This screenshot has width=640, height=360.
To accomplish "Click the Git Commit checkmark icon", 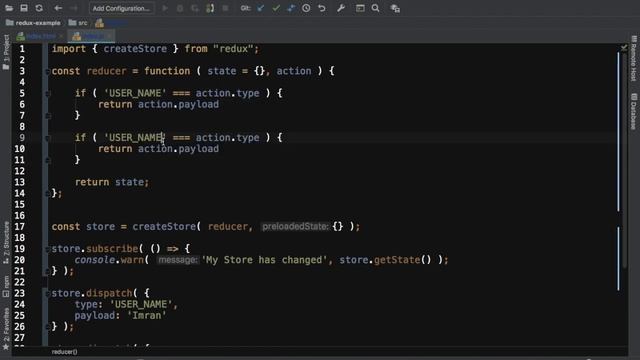I will 276,8.
